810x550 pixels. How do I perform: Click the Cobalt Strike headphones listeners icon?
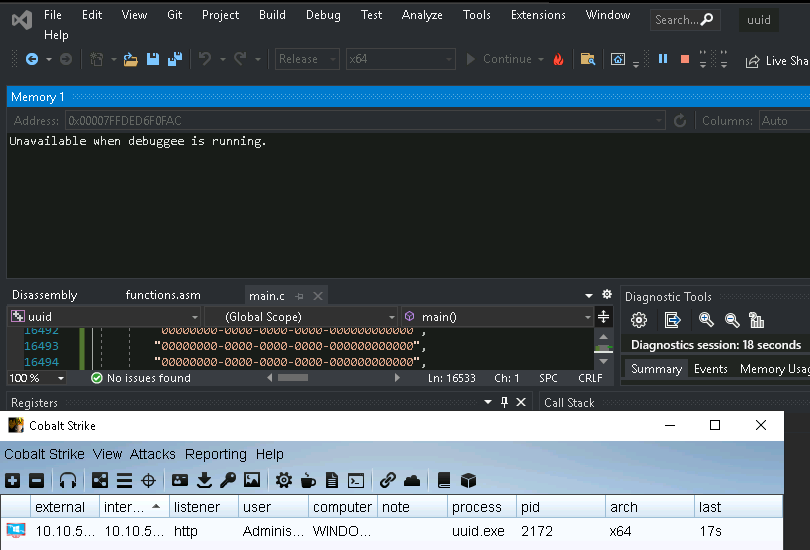pyautogui.click(x=68, y=481)
